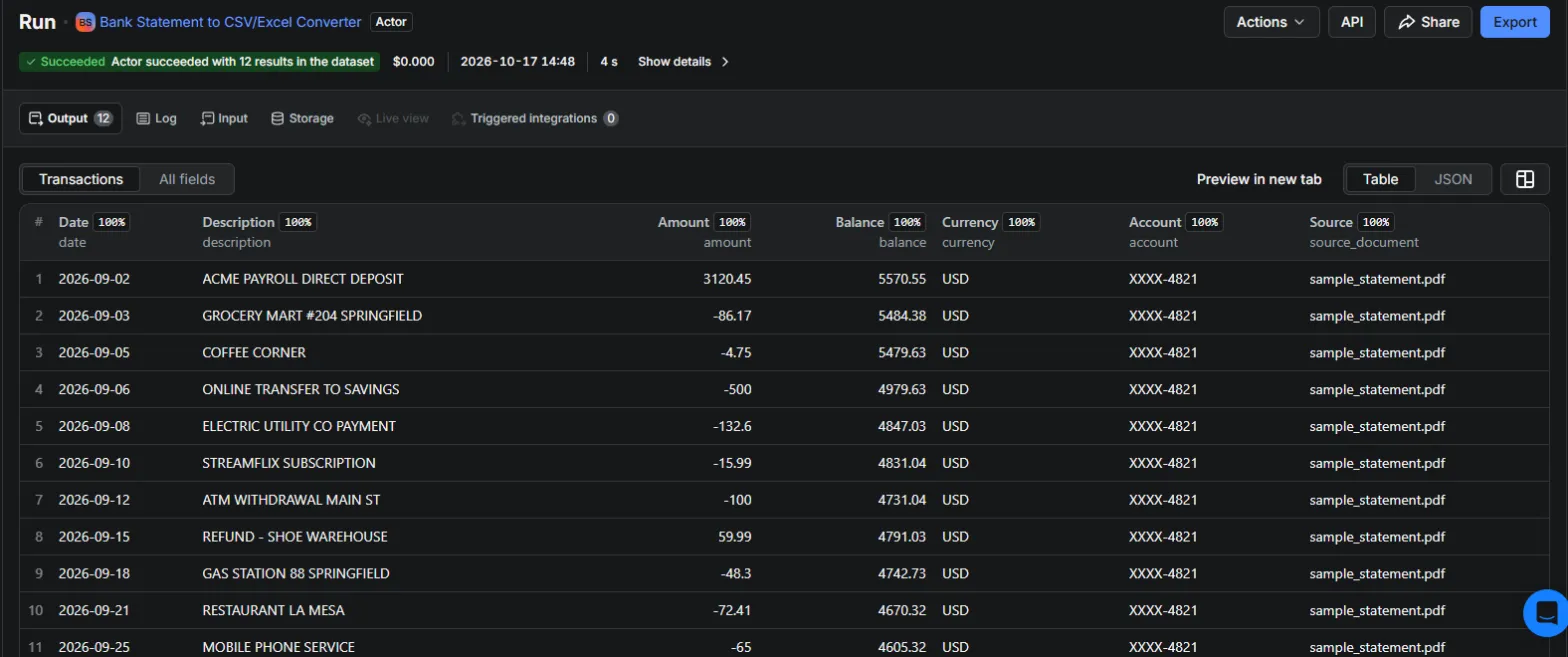Viewport: 1568px width, 657px height.
Task: Click the Currency column header
Action: 970,222
